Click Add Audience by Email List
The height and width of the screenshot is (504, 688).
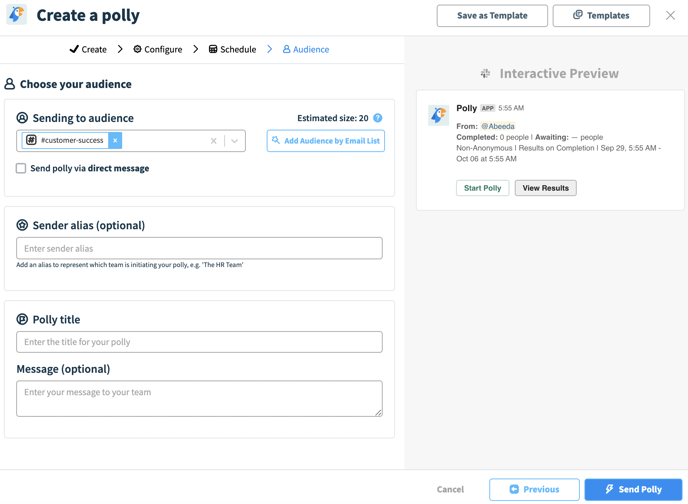coord(326,141)
